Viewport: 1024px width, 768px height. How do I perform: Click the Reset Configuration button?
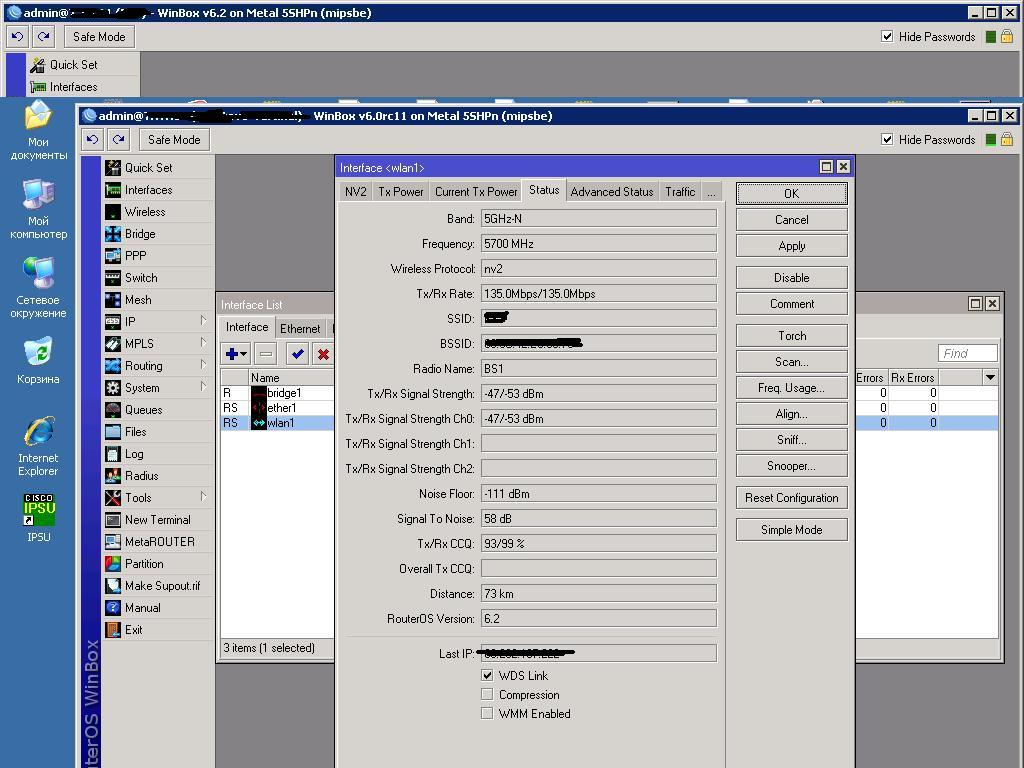click(x=792, y=498)
